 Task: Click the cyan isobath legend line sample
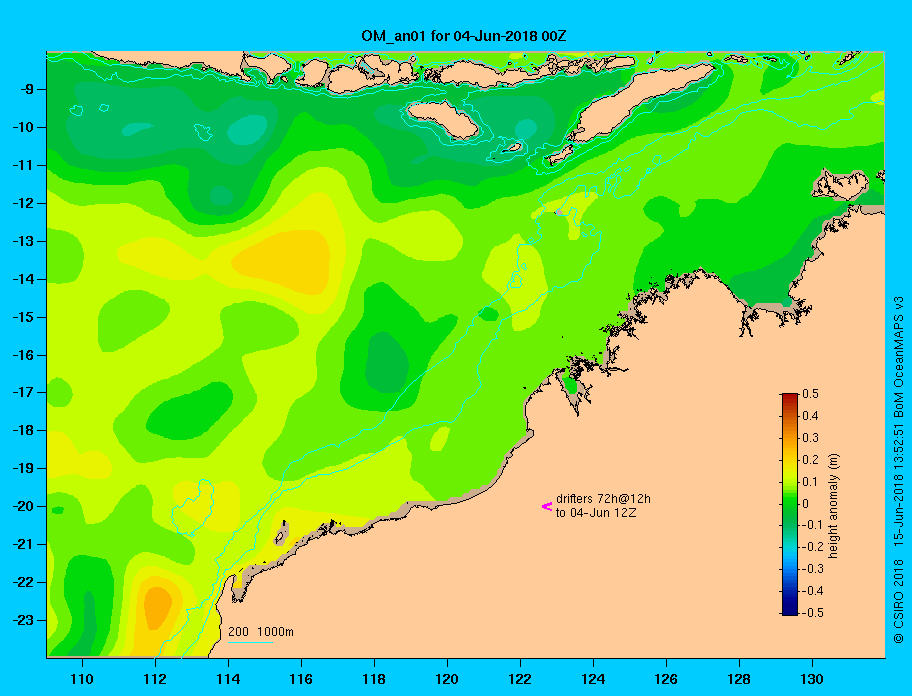click(250, 642)
